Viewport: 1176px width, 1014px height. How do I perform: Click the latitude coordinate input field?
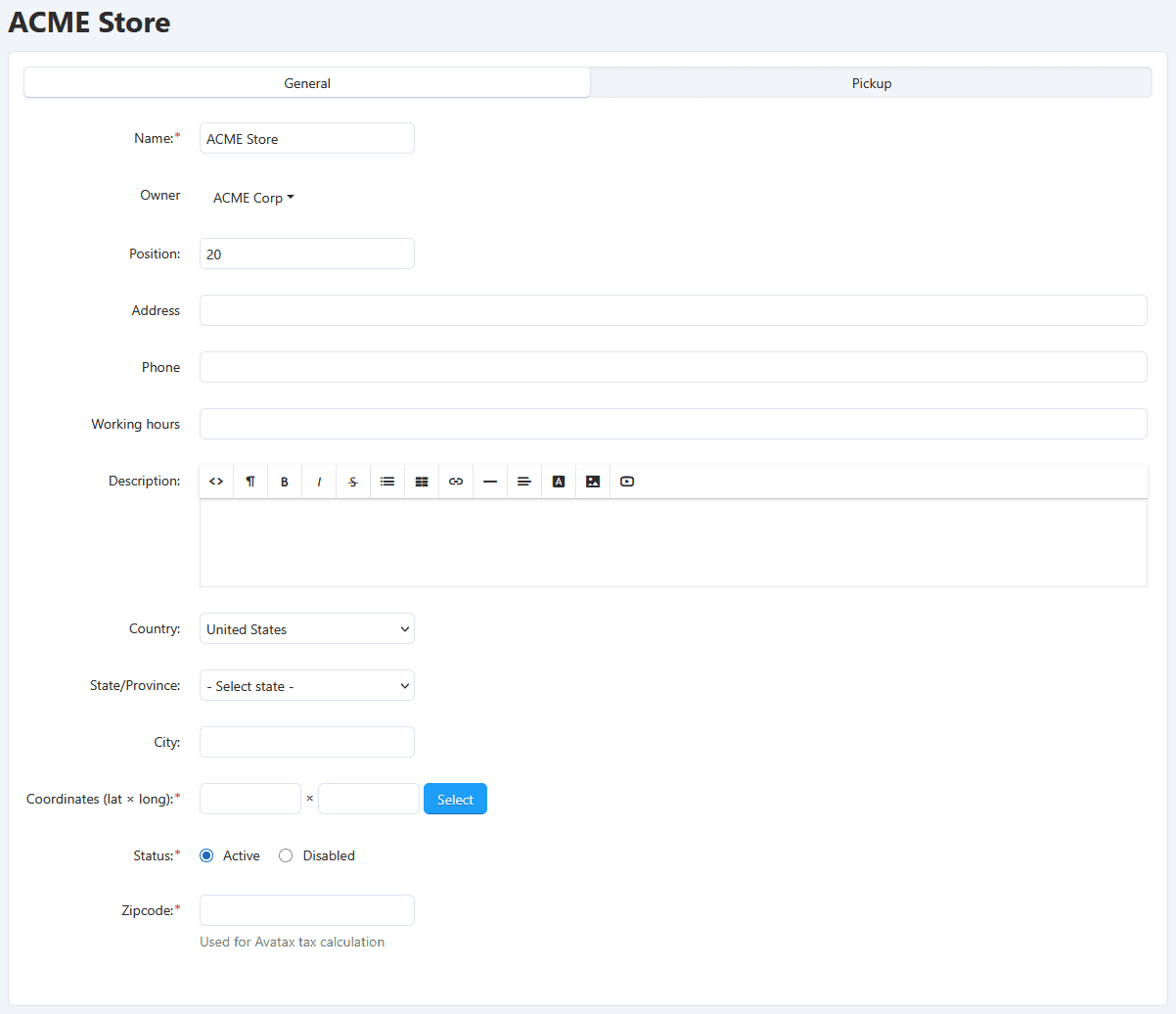[250, 799]
